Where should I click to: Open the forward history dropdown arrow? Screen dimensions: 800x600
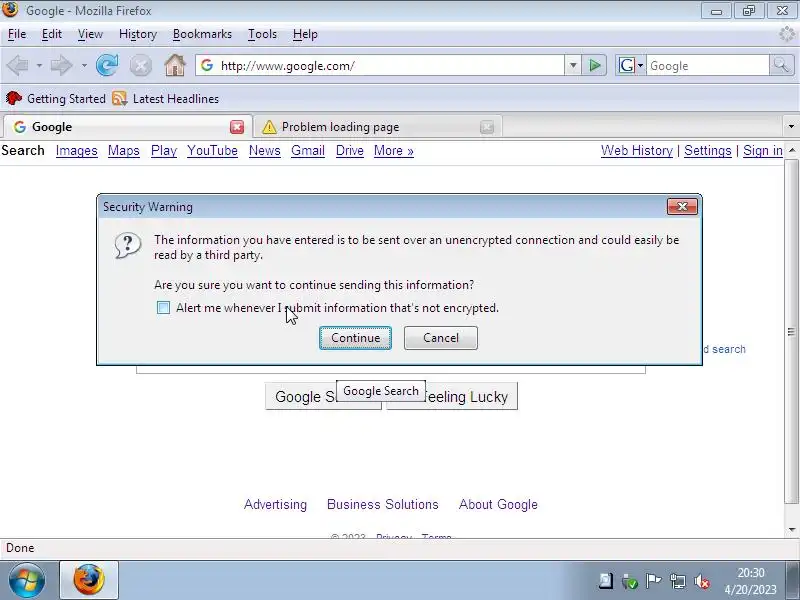(84, 66)
